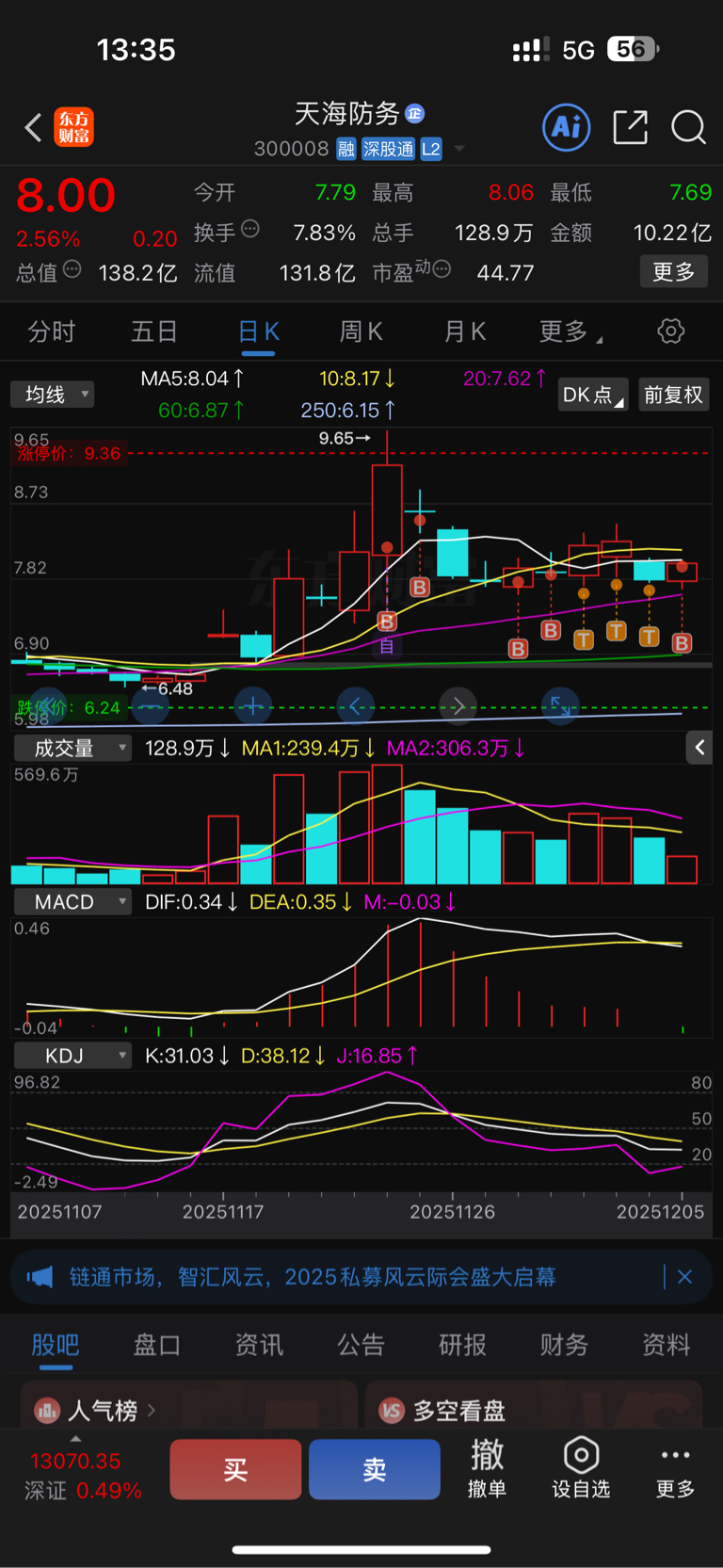Screen dimensions: 723x1568
Task: Open the 链通市场 banner text
Action: click(x=313, y=1277)
